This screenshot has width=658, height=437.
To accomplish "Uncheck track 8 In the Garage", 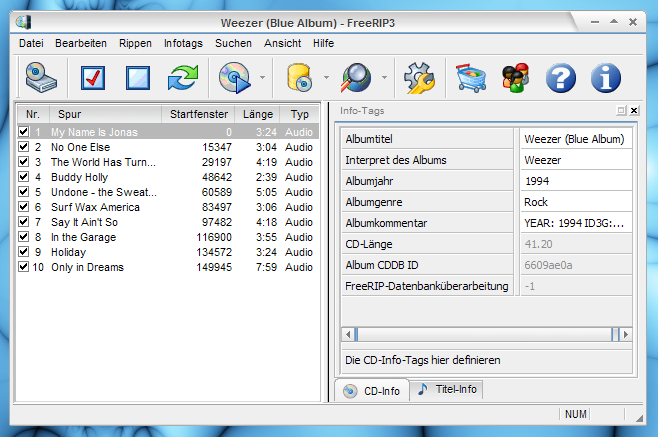I will [24, 237].
